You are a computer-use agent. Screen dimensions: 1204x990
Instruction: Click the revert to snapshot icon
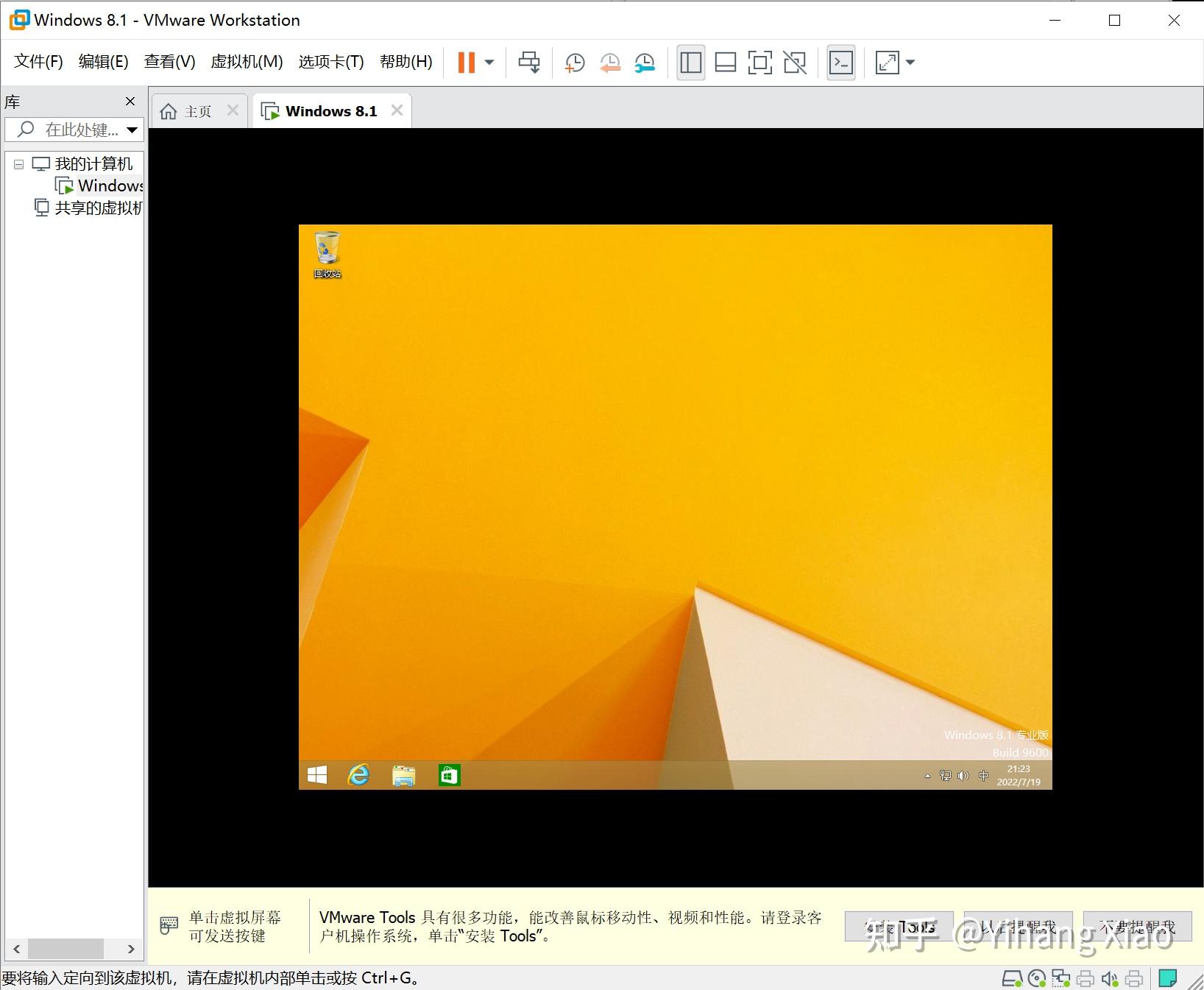609,63
